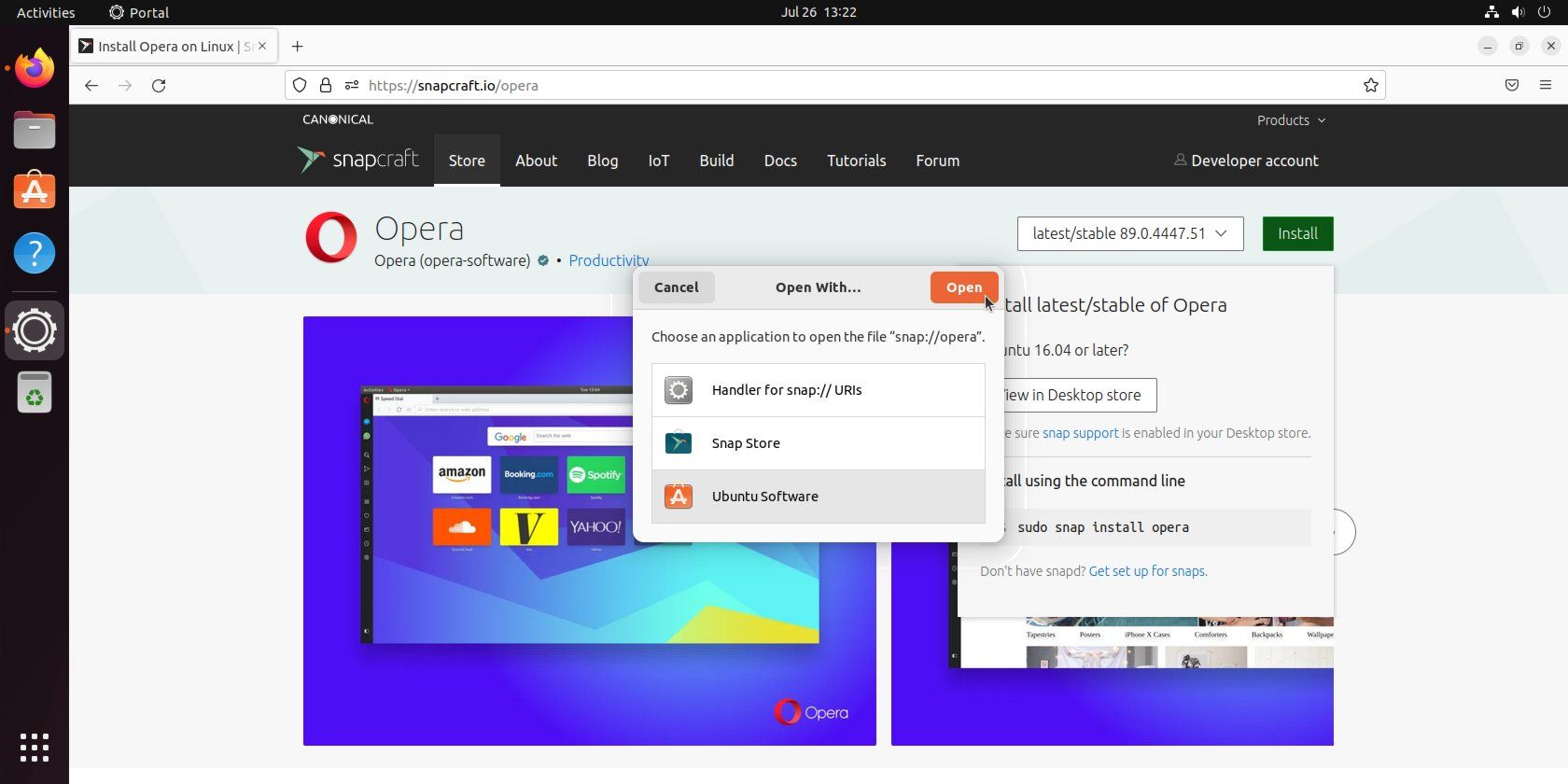1568x784 pixels.
Task: Go back with the browser back arrow
Action: [91, 85]
